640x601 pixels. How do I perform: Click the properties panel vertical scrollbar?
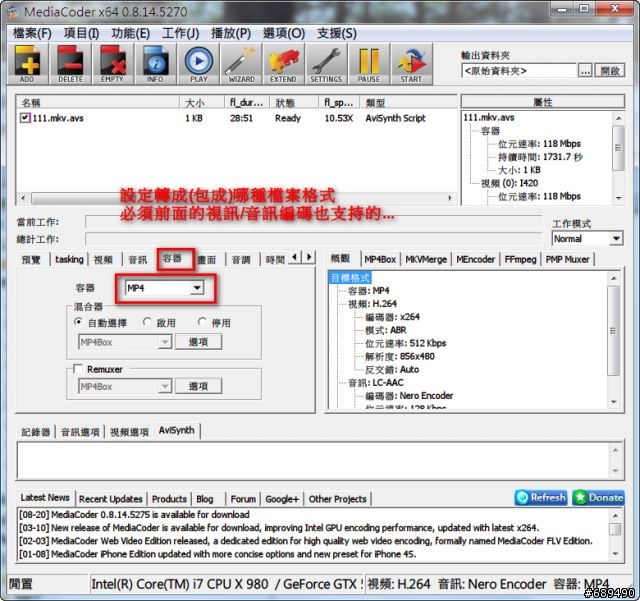(618, 158)
